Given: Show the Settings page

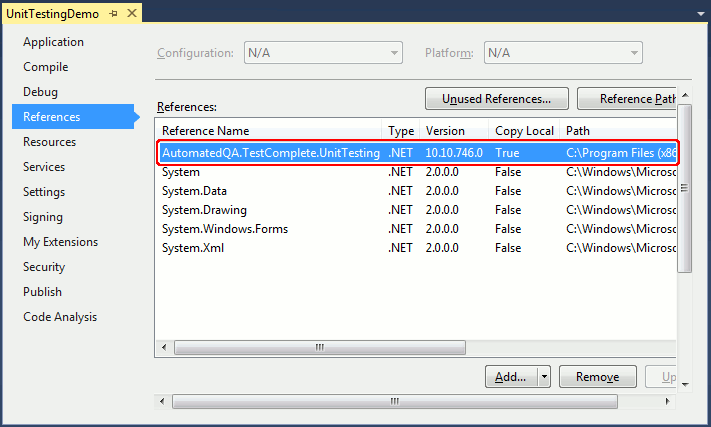Looking at the screenshot, I should (44, 192).
